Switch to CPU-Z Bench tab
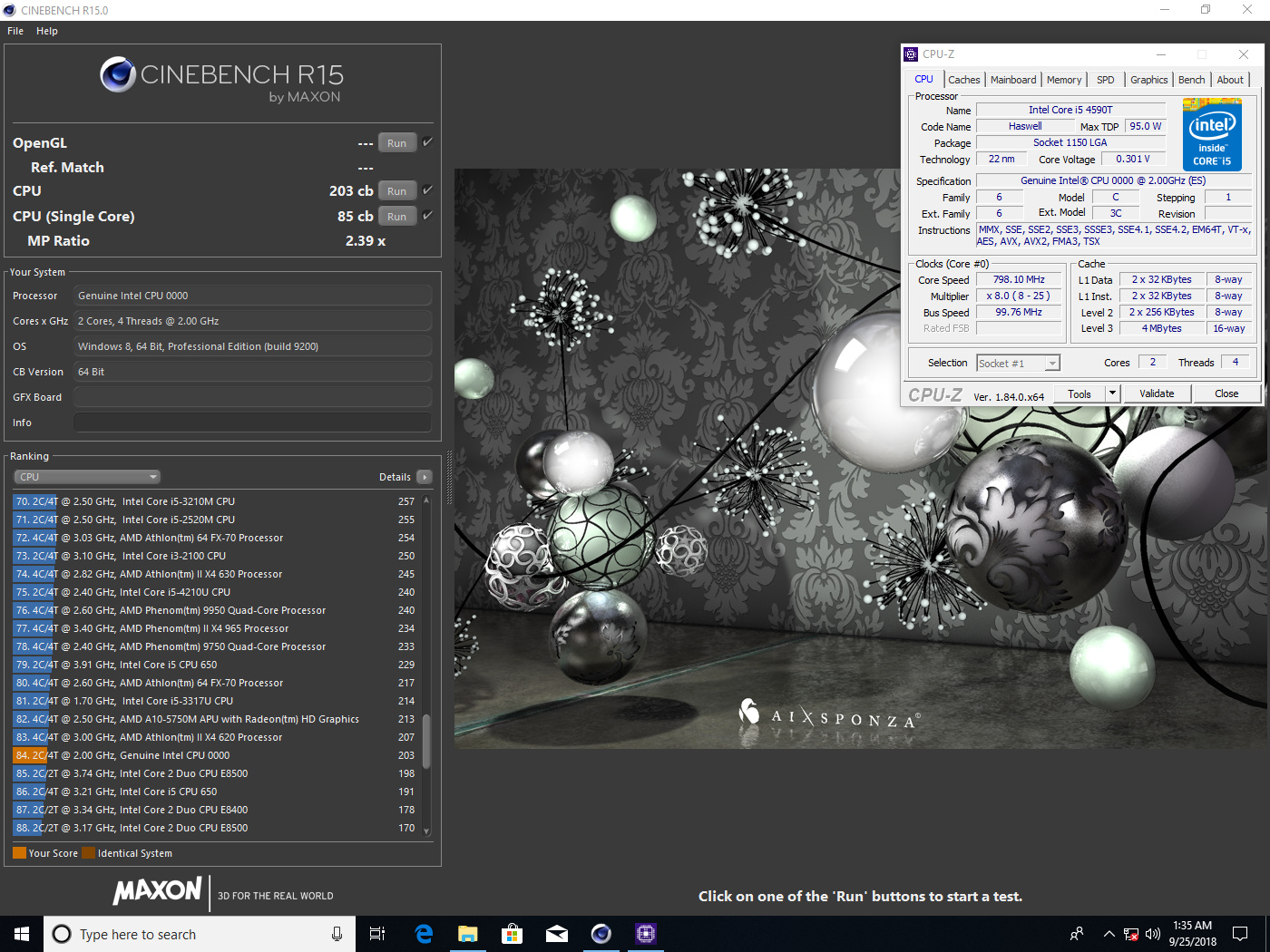The width and height of the screenshot is (1270, 952). pos(1192,80)
